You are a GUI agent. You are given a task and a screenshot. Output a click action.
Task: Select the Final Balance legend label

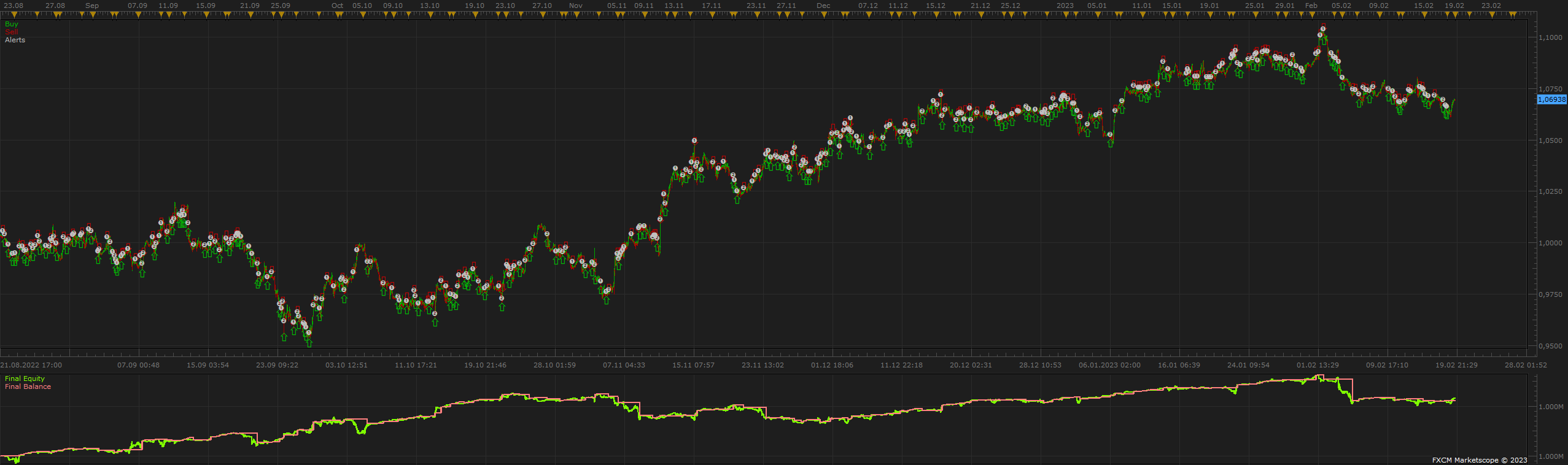[28, 387]
